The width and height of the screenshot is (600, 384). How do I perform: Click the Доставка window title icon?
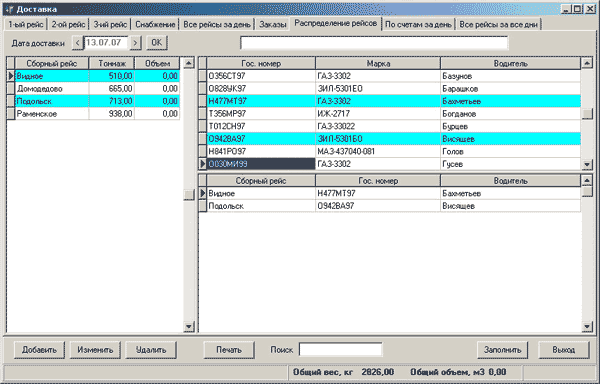[9, 9]
